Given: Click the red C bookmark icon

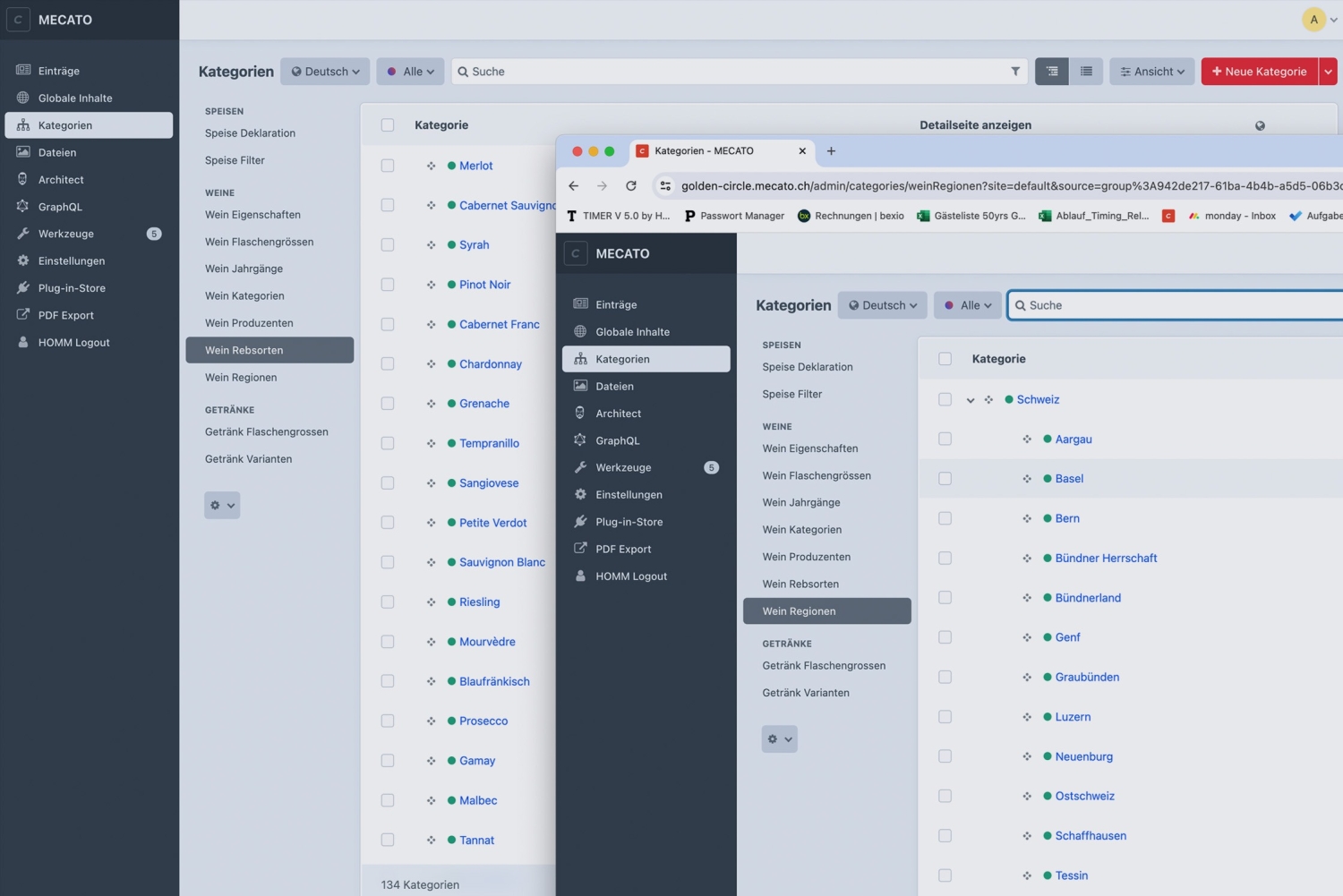Looking at the screenshot, I should click(x=1168, y=216).
